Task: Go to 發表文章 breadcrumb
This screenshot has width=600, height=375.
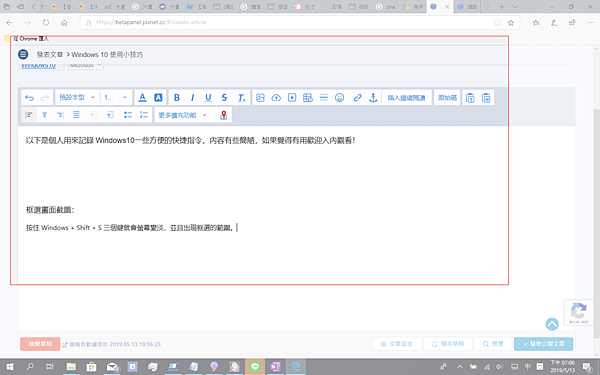Action: pyautogui.click(x=50, y=55)
